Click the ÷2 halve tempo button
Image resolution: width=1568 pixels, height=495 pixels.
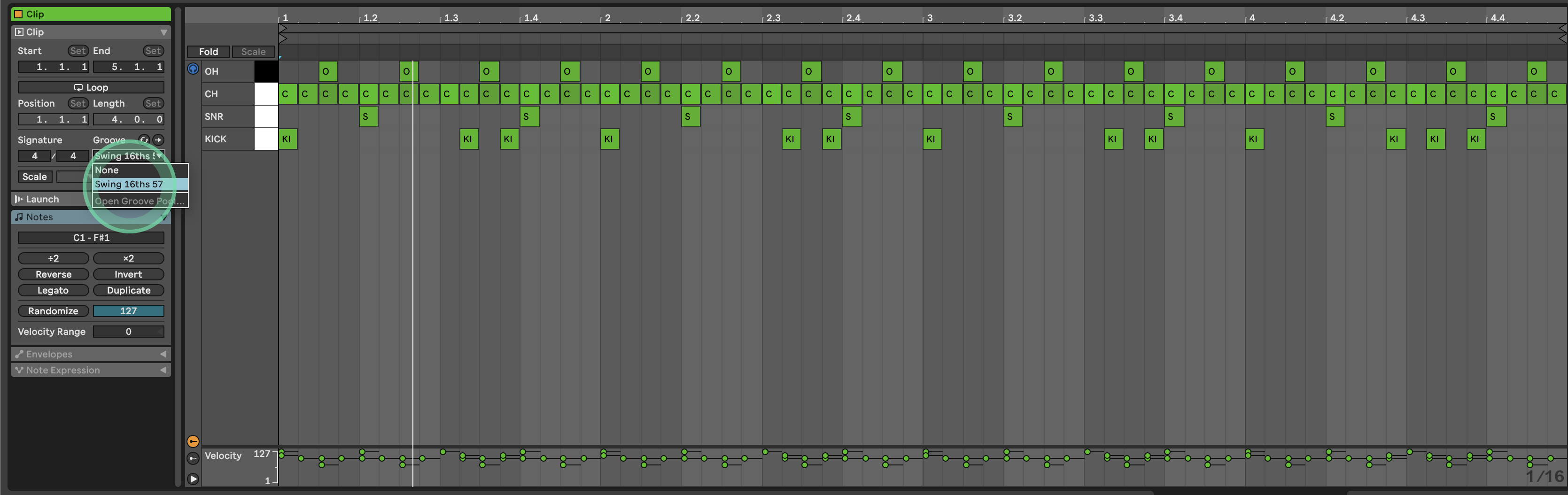tap(54, 259)
